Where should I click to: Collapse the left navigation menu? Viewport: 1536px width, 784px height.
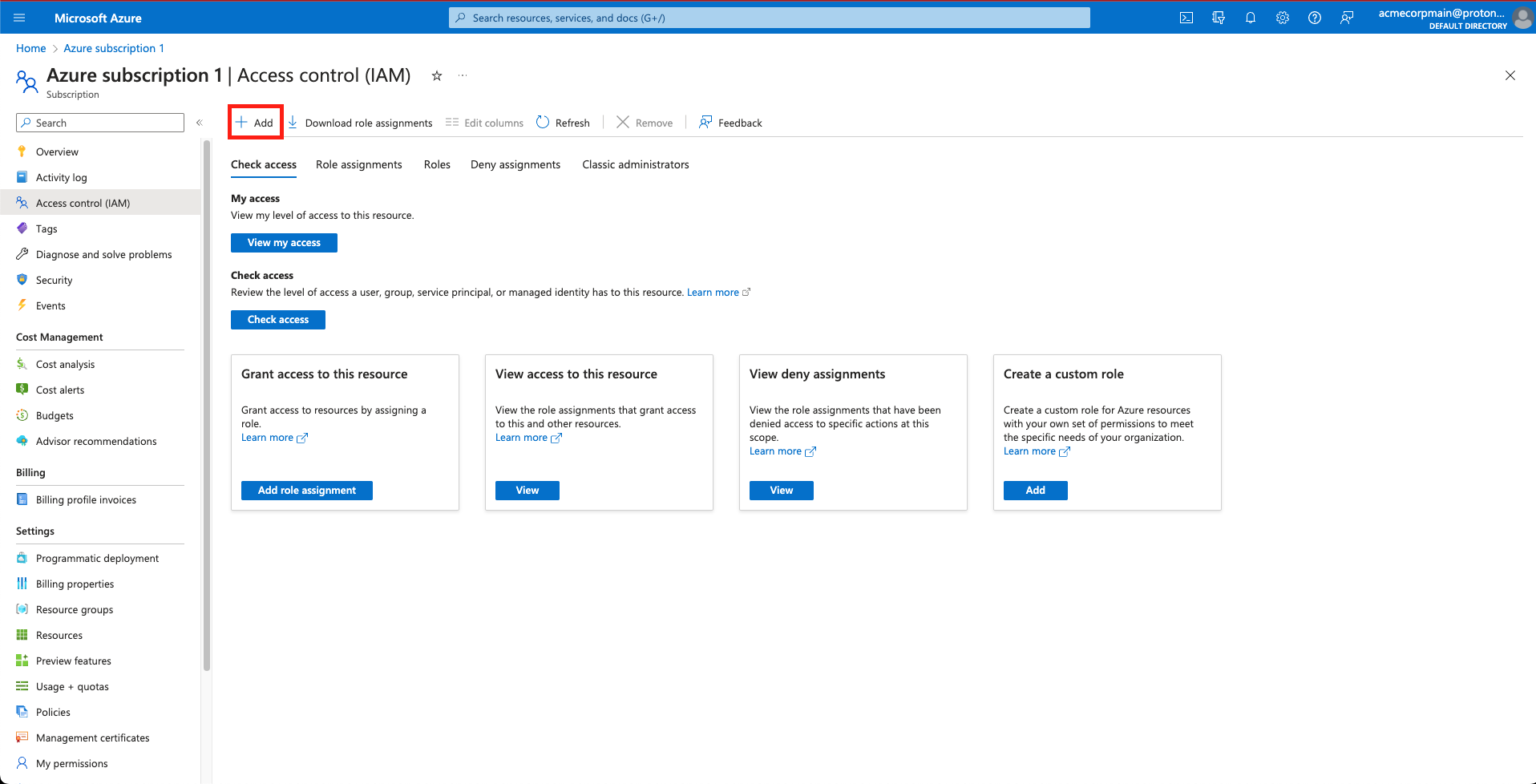[x=200, y=123]
